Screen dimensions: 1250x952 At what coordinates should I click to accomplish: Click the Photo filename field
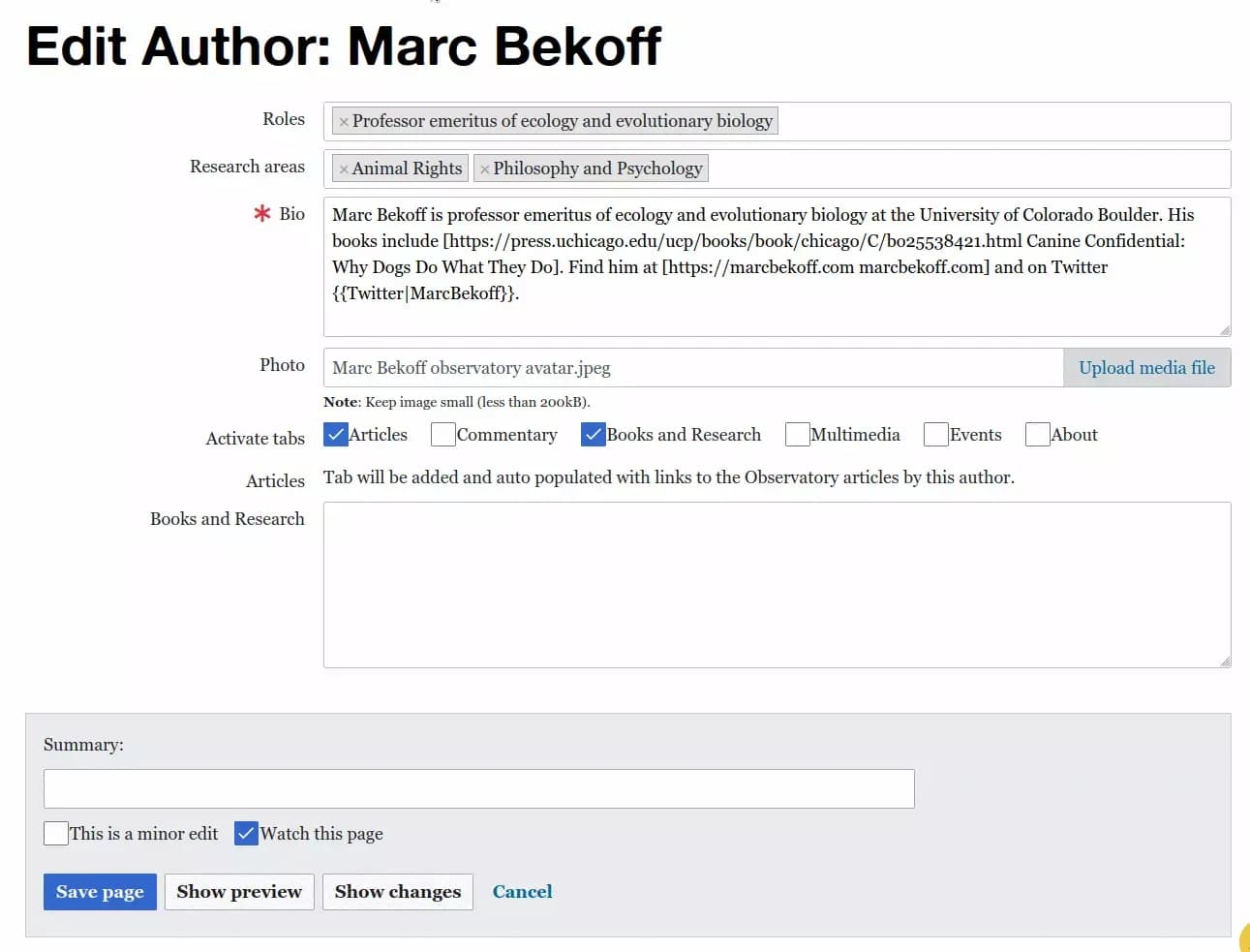click(x=678, y=367)
